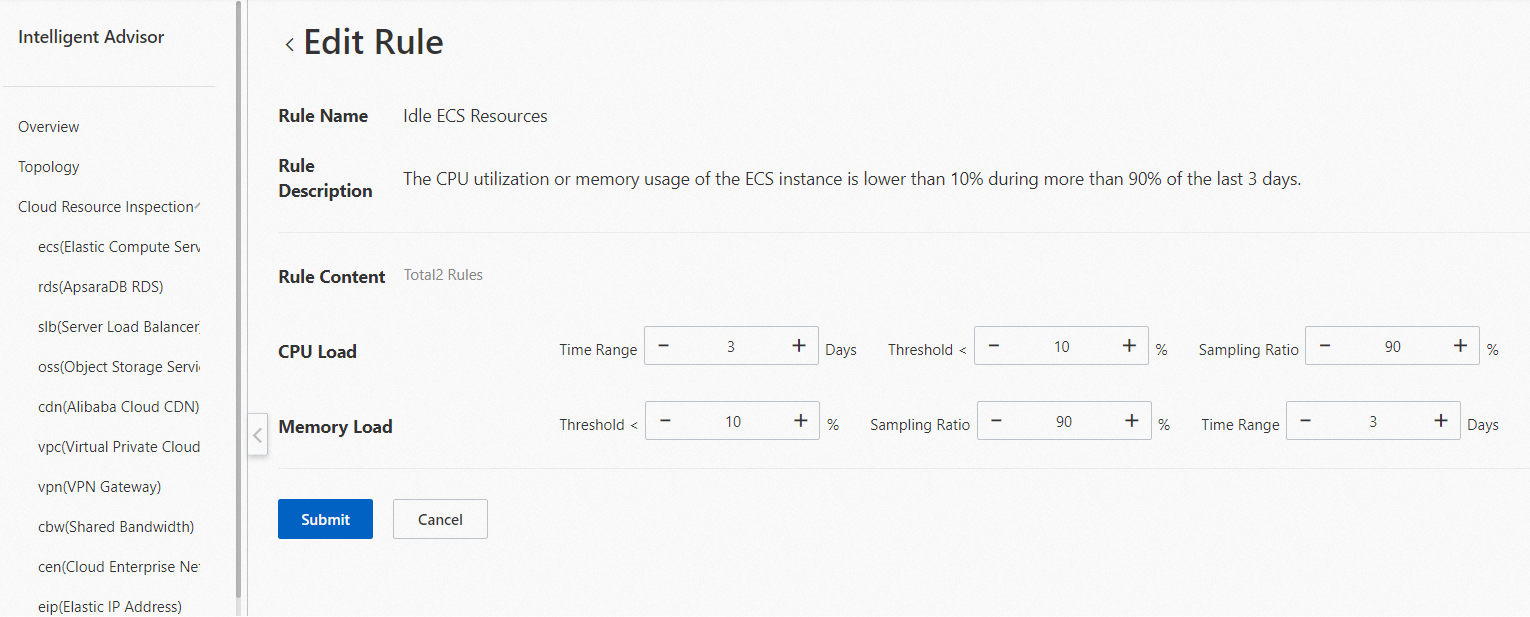This screenshot has width=1530, height=617.
Task: Increase the Memory Load Threshold value
Action: tap(801, 421)
